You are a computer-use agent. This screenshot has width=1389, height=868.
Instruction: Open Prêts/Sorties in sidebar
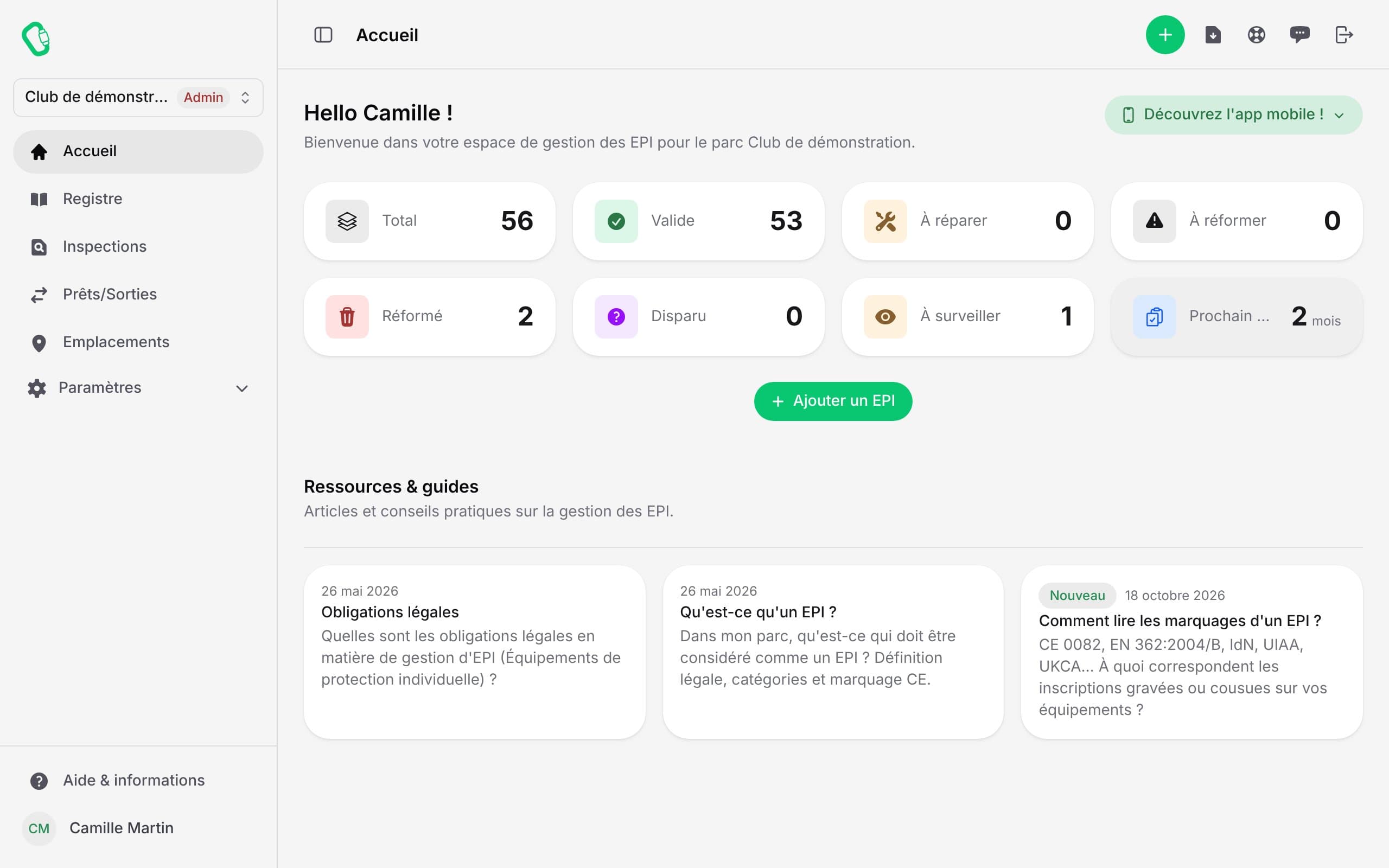[x=138, y=295]
